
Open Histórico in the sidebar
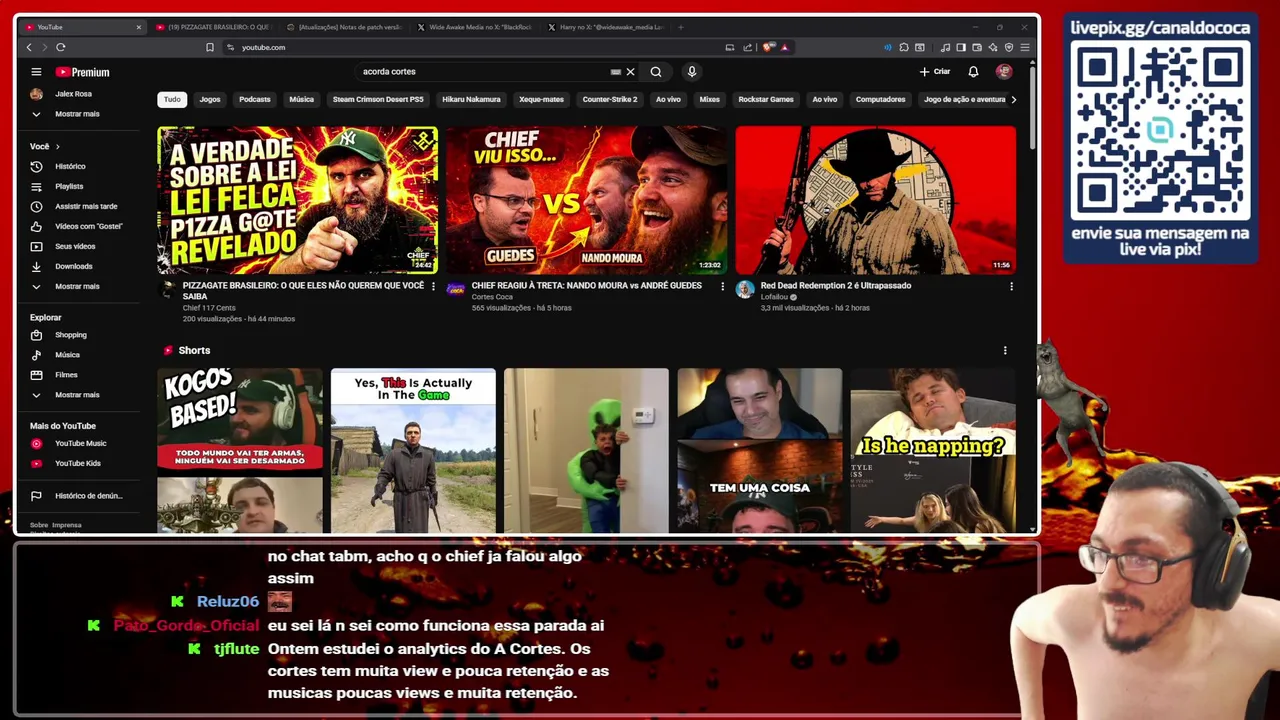pos(70,166)
